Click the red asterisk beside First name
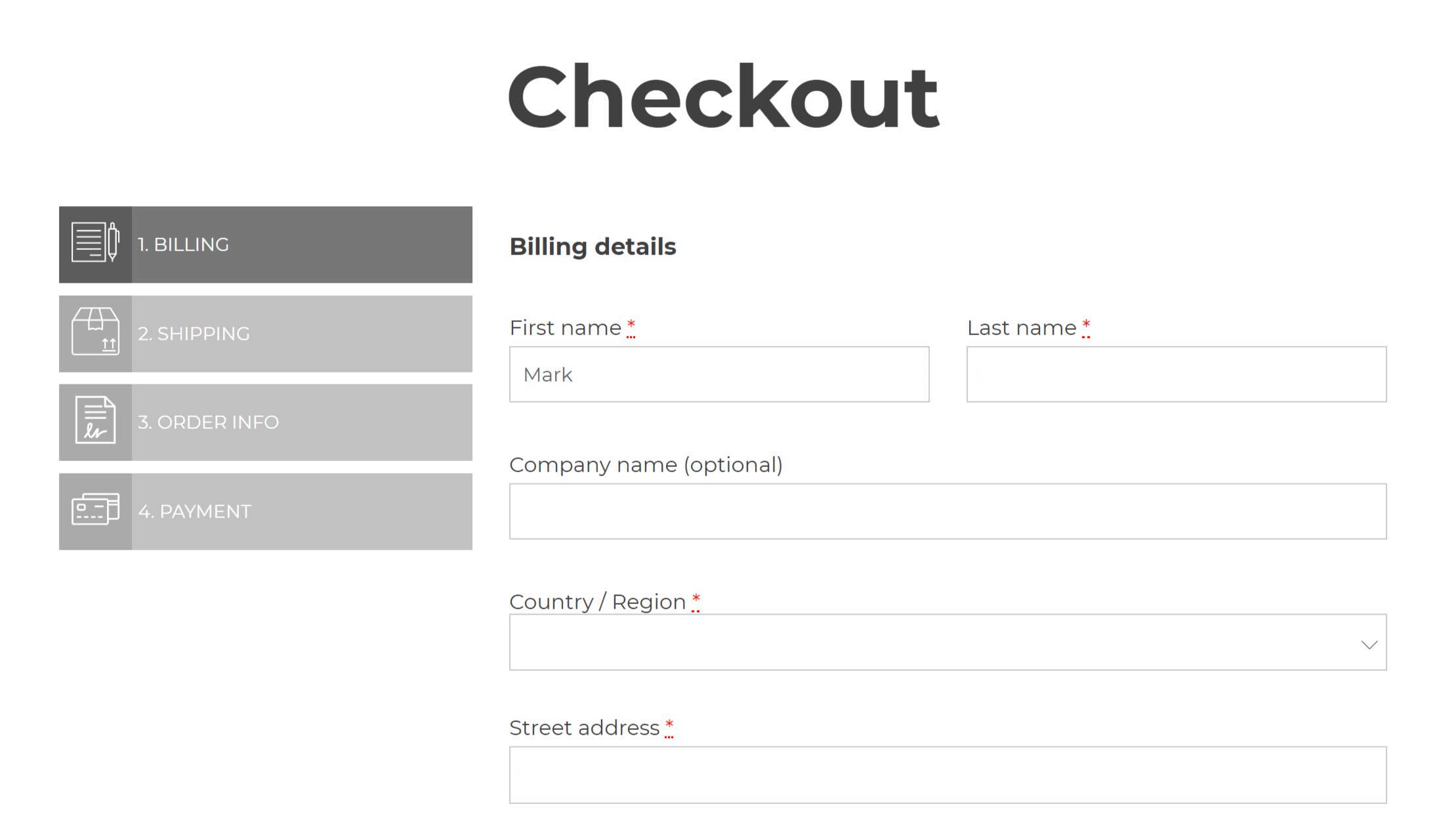Viewport: 1456px width, 829px height. 631,325
